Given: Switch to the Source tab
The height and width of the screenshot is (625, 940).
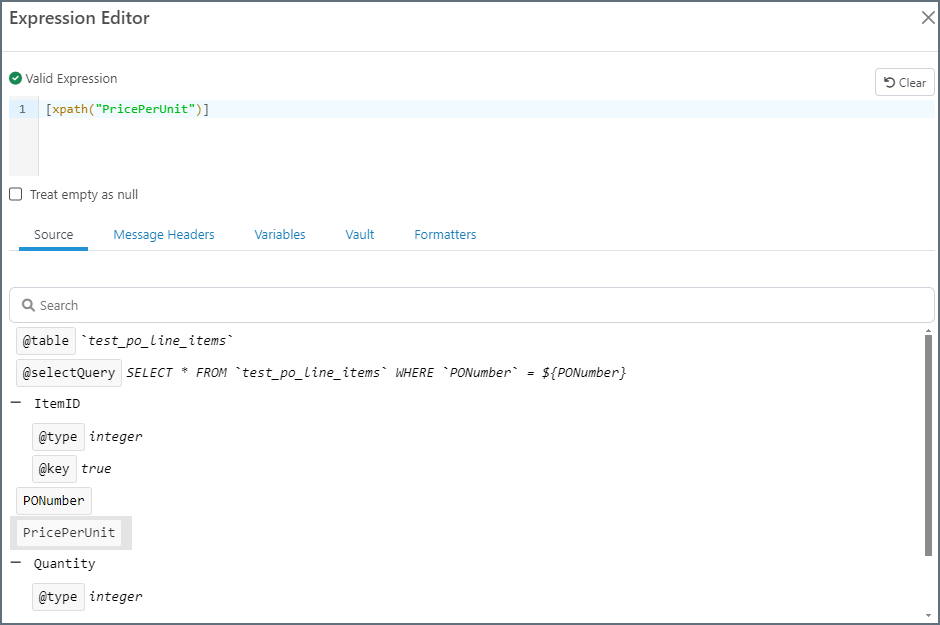Looking at the screenshot, I should (x=54, y=235).
